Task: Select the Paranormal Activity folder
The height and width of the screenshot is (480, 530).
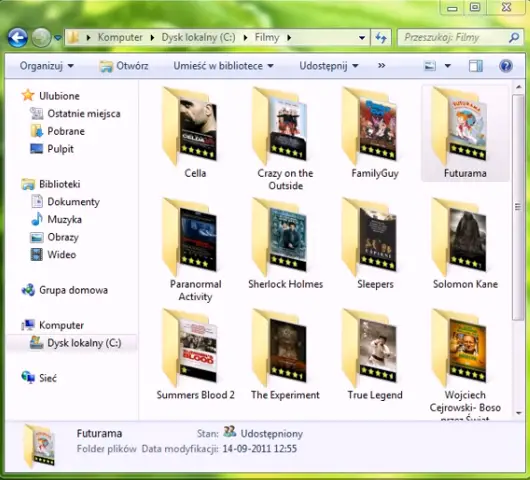Action: [195, 250]
